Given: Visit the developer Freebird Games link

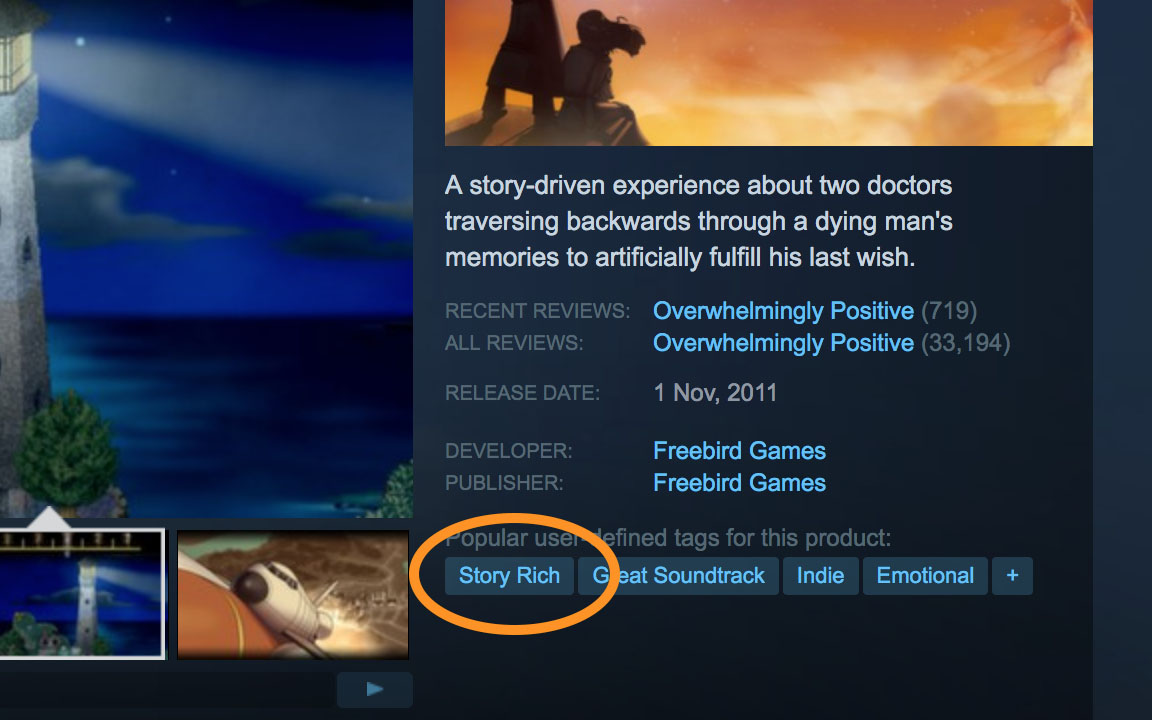Looking at the screenshot, I should [x=739, y=450].
